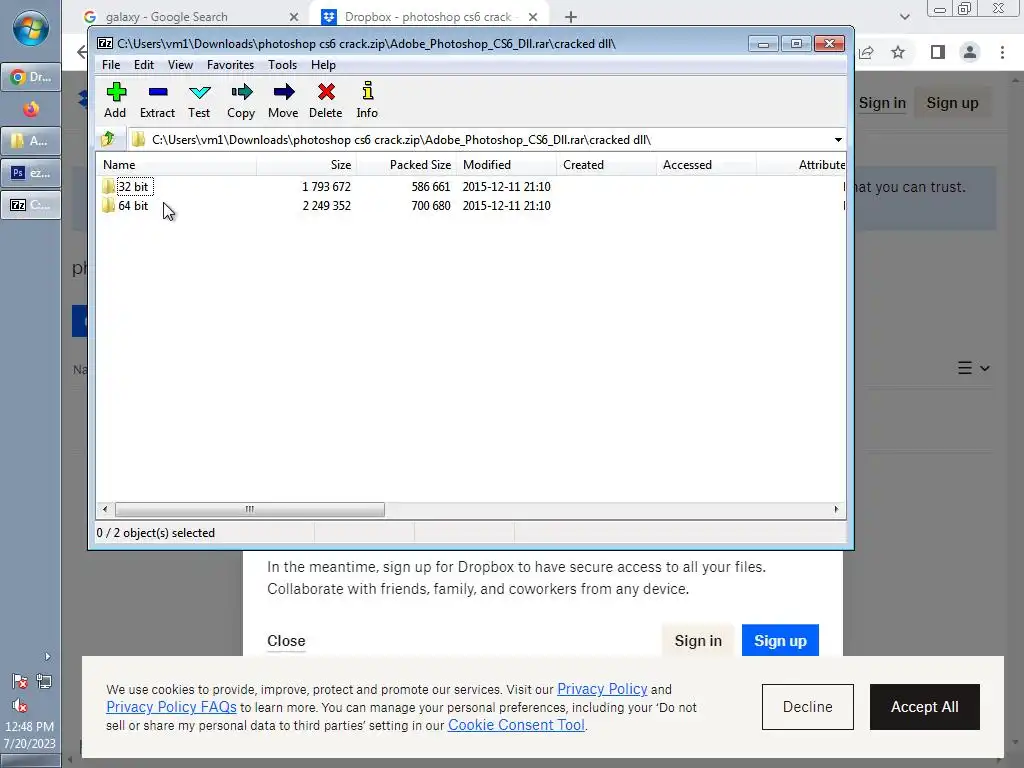Image resolution: width=1024 pixels, height=768 pixels.
Task: Open folder taskbar item labeled A...
Action: [31, 141]
